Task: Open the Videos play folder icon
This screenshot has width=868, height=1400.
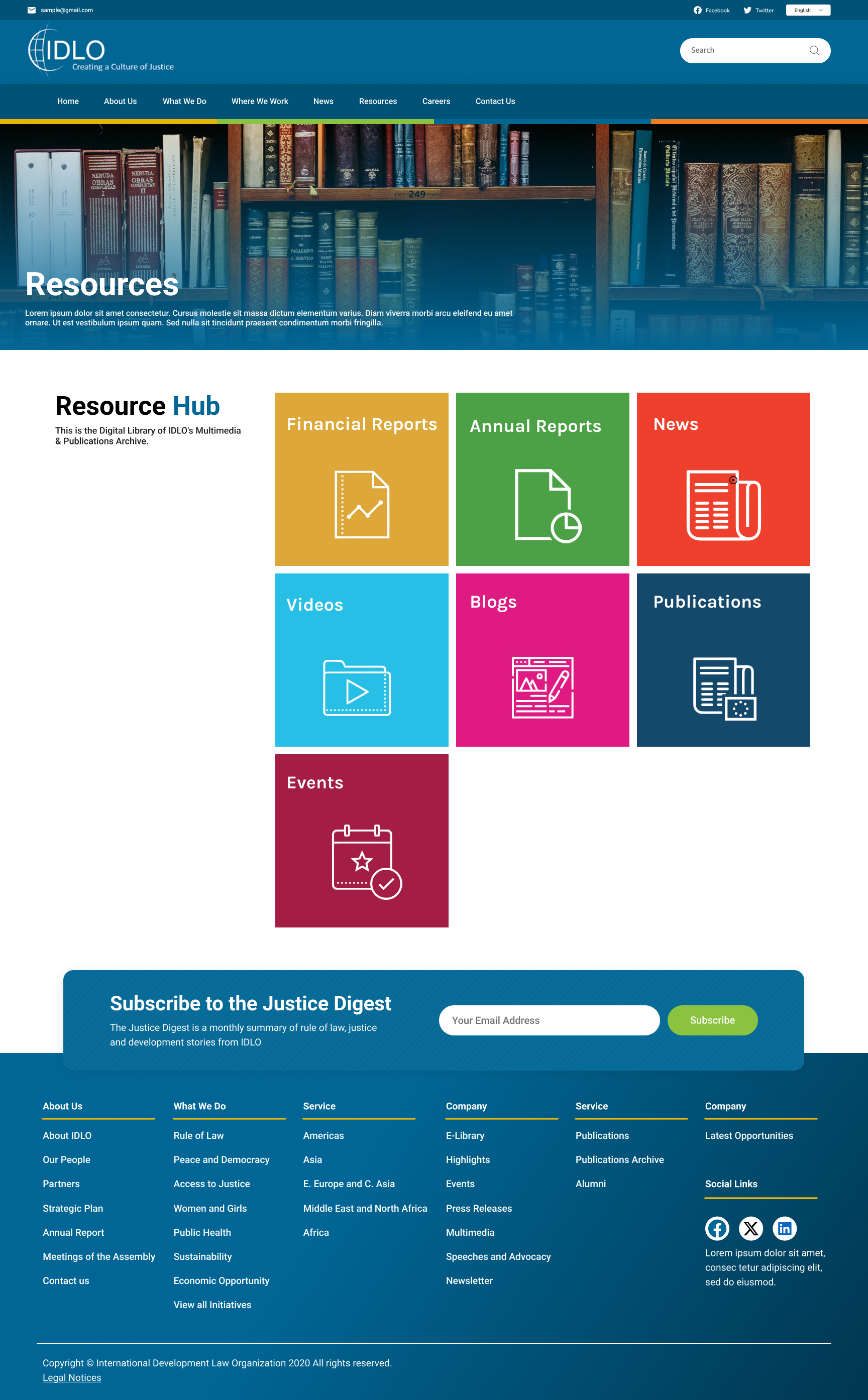Action: pyautogui.click(x=357, y=688)
